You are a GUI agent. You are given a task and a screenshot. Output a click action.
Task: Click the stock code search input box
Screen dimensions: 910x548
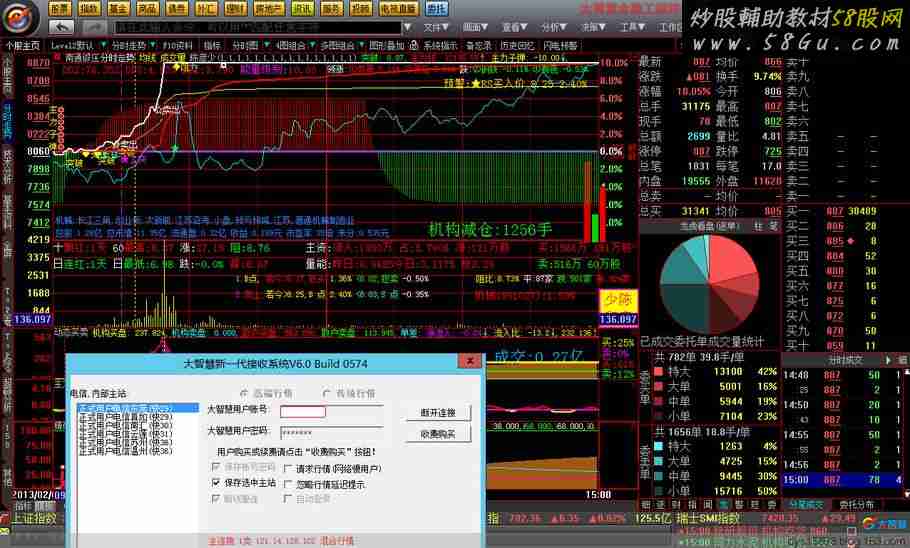[x=257, y=27]
